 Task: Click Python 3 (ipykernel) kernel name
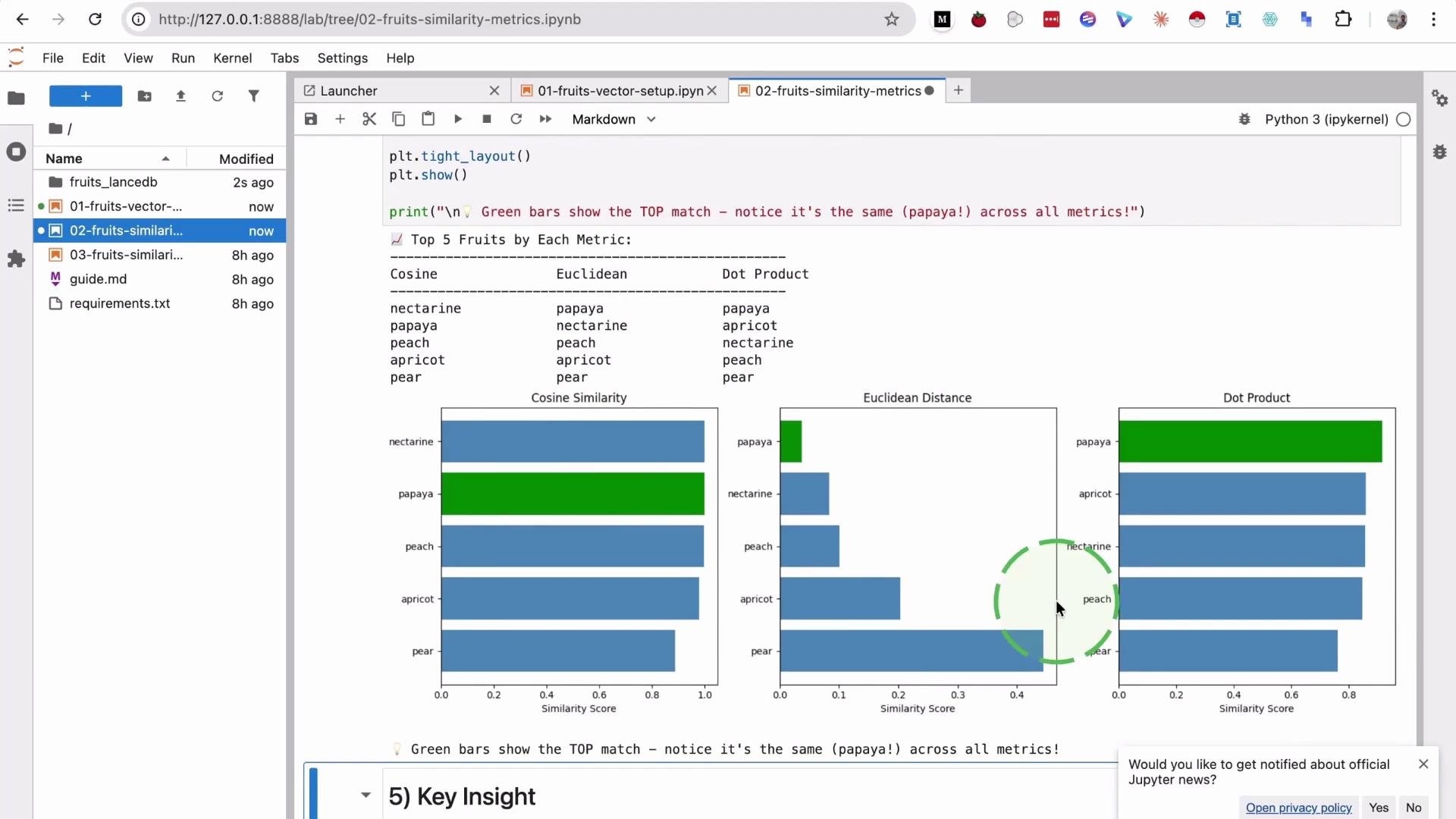point(1326,119)
